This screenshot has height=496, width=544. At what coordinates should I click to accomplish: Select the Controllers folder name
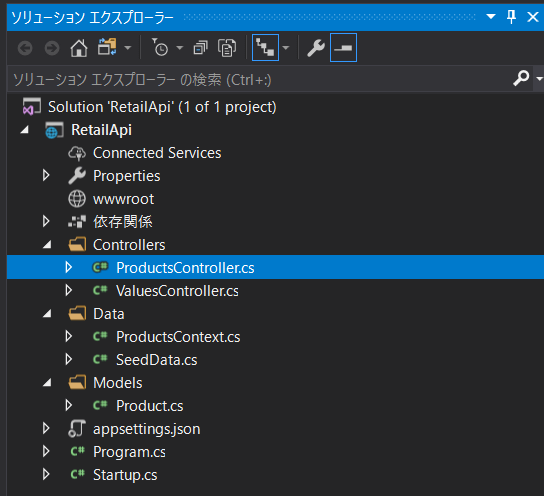[x=129, y=245]
